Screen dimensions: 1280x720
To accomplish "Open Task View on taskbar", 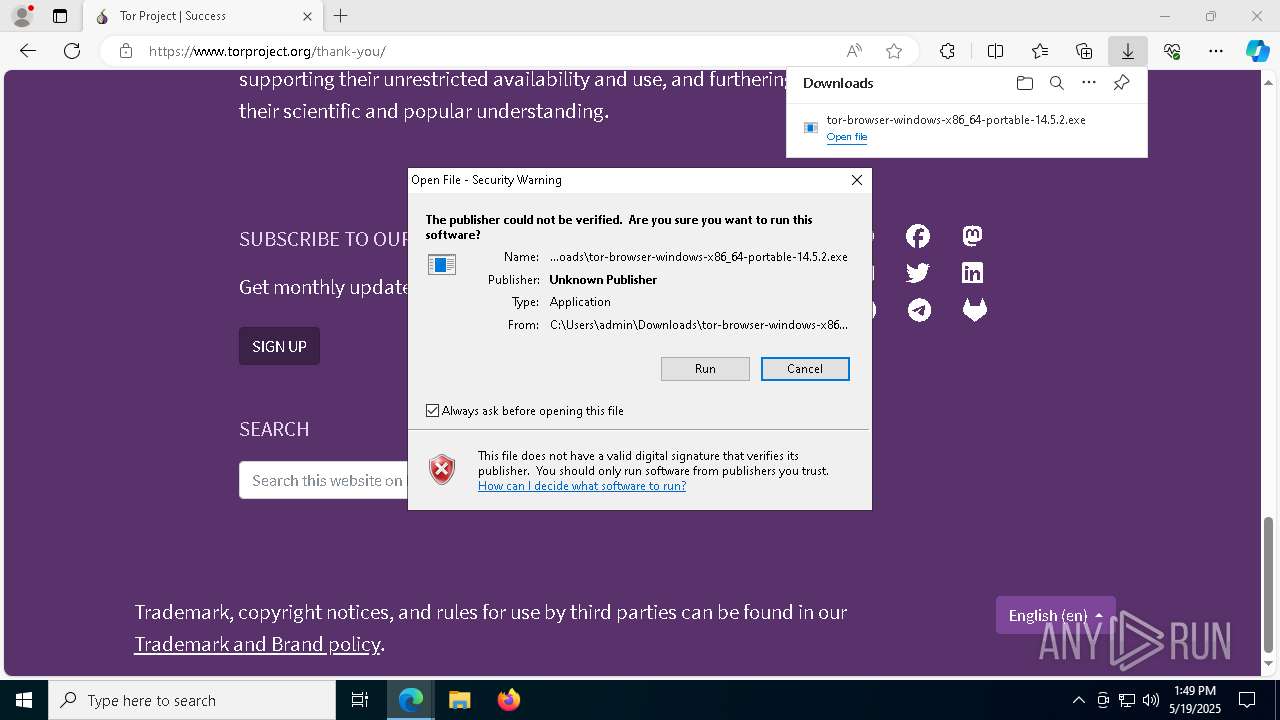I will click(x=360, y=700).
